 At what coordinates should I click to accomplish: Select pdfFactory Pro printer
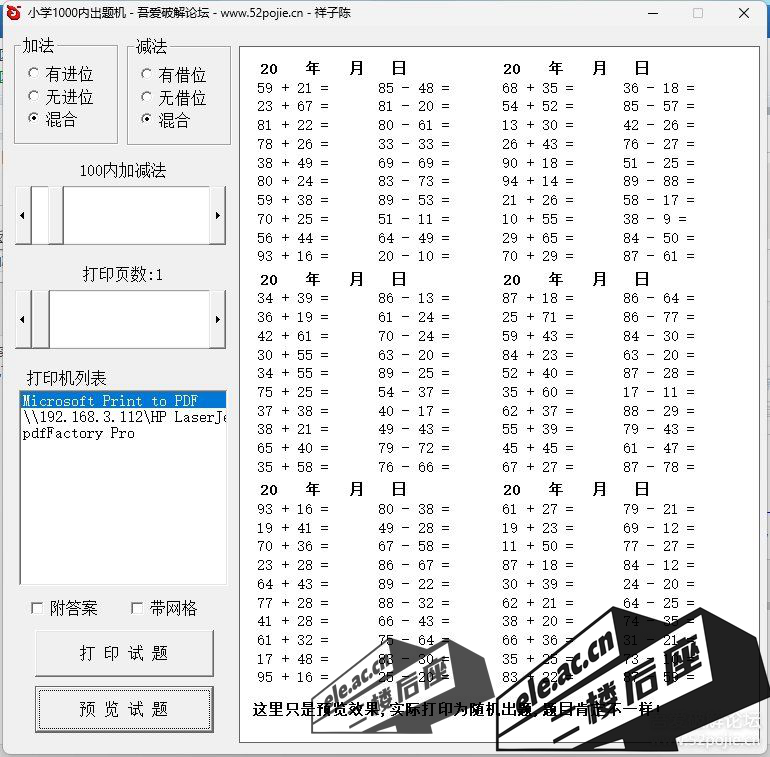pyautogui.click(x=123, y=433)
